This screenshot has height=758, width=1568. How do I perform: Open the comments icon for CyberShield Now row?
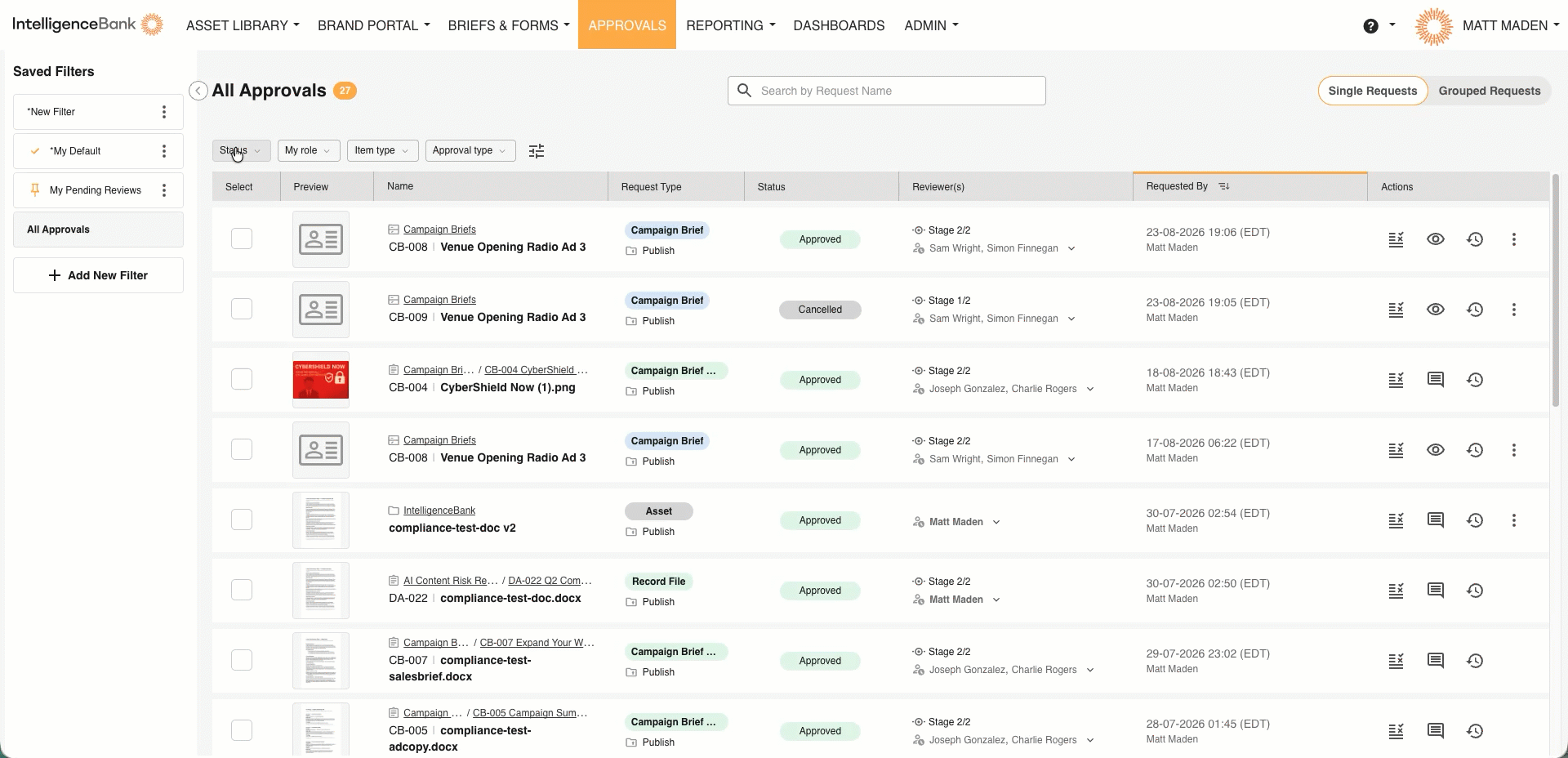(x=1436, y=380)
